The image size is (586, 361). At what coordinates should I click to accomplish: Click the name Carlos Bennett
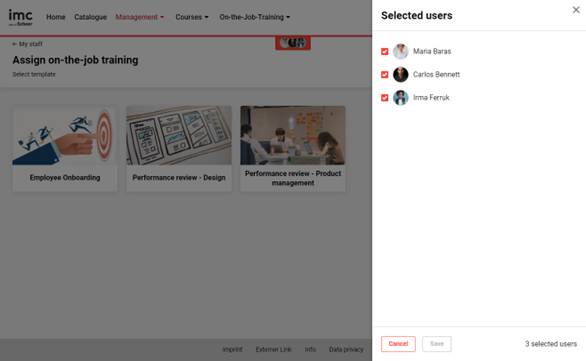tap(436, 75)
